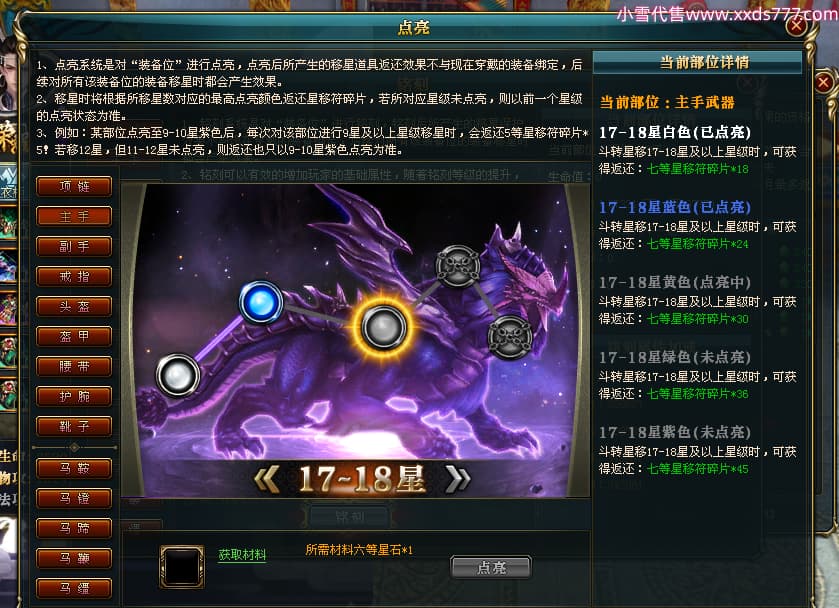Close the 点亮 dialog window
The image size is (839, 608).
(x=796, y=25)
